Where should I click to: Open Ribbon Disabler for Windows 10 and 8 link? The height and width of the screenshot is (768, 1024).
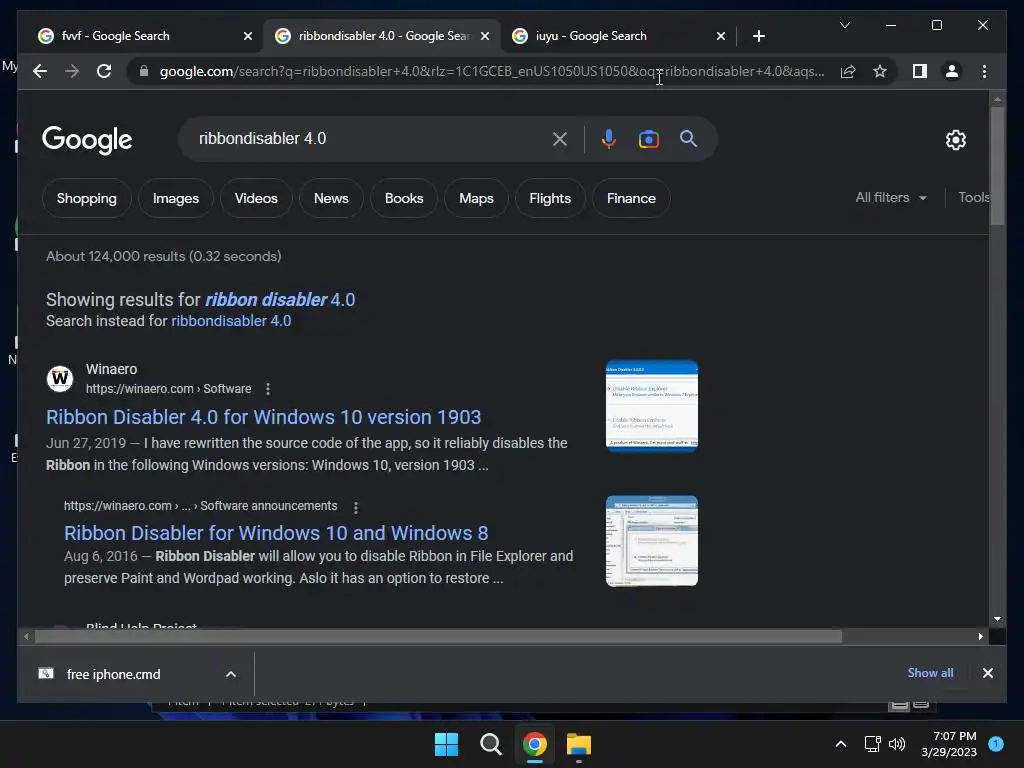(276, 533)
